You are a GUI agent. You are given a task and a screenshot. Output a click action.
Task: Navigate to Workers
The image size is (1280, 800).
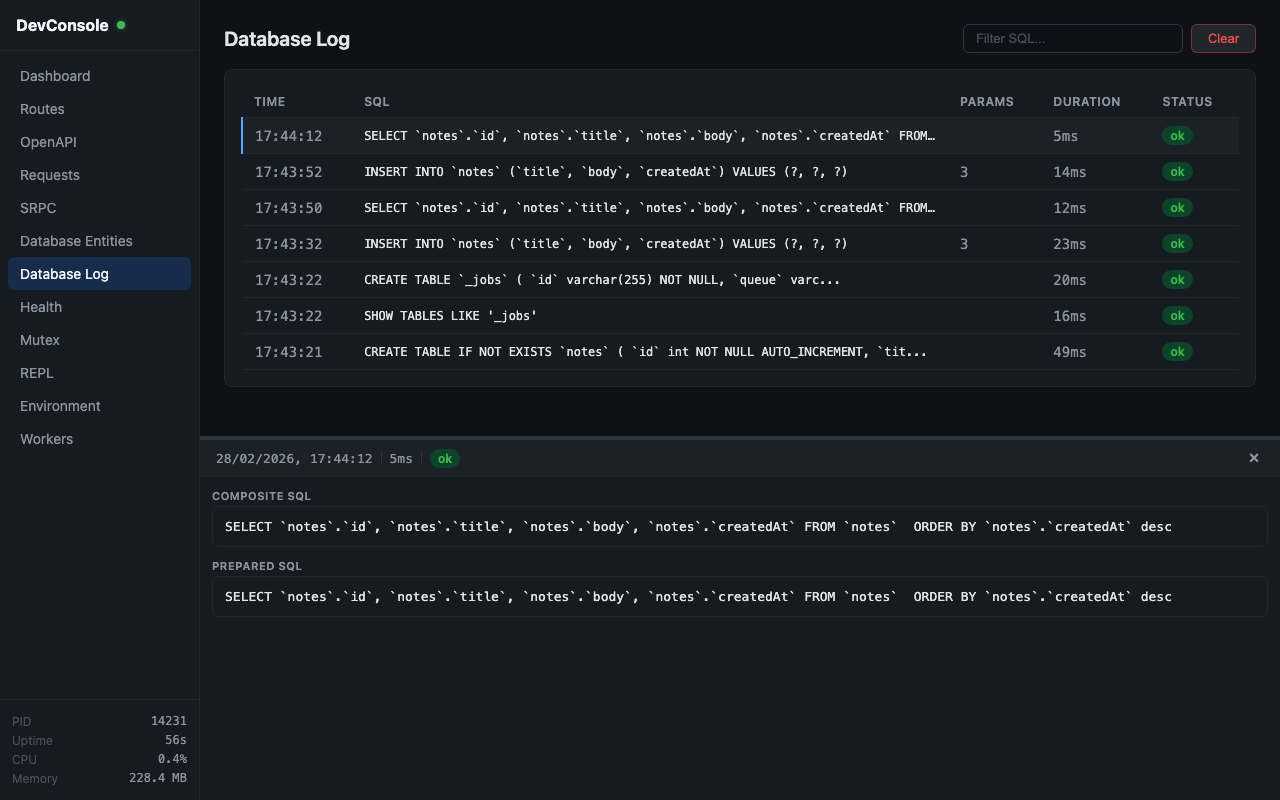pyautogui.click(x=99, y=439)
